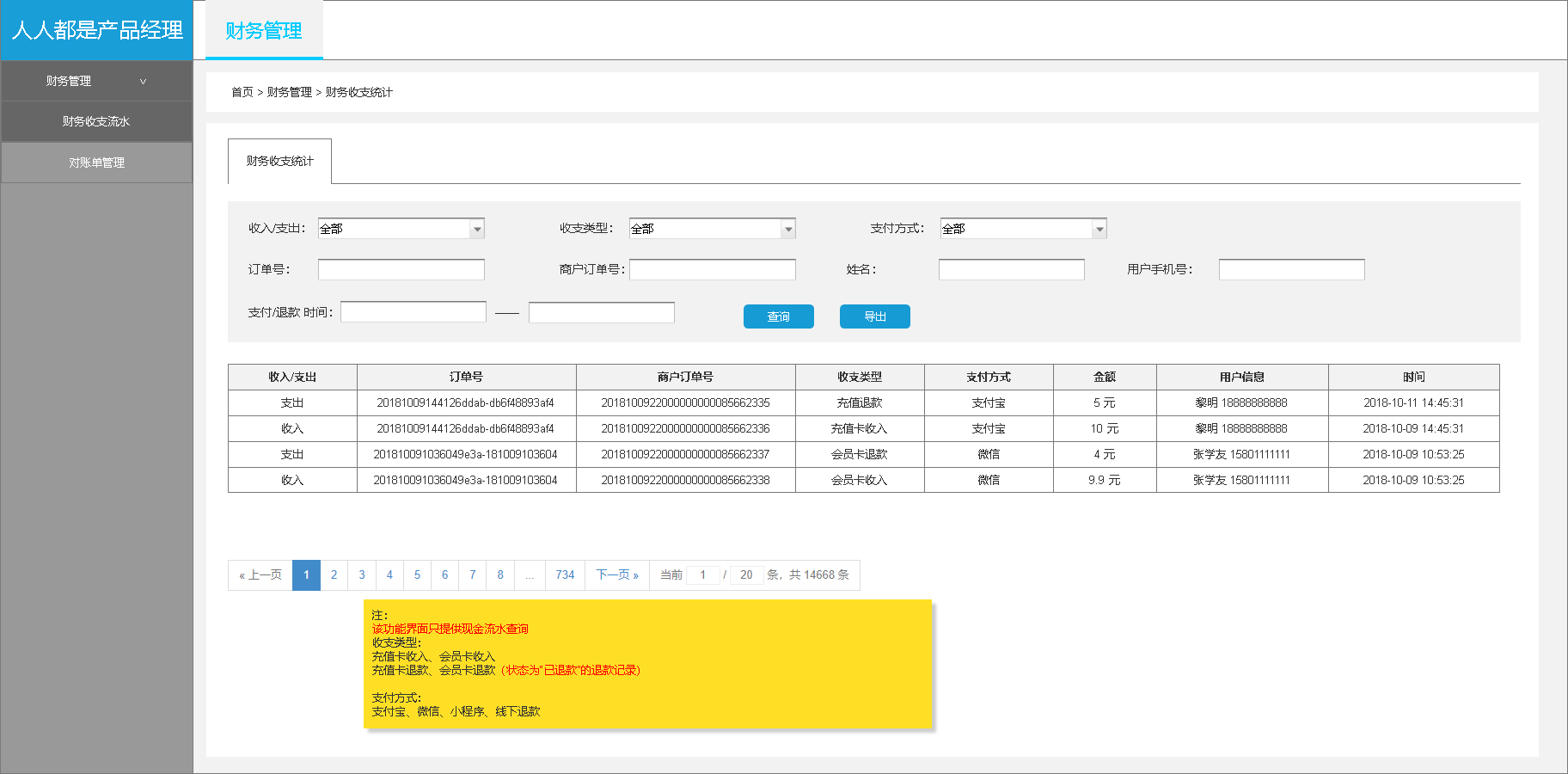Click the ellipsis in the pagination bar
Image resolution: width=1568 pixels, height=774 pixels.
530,574
